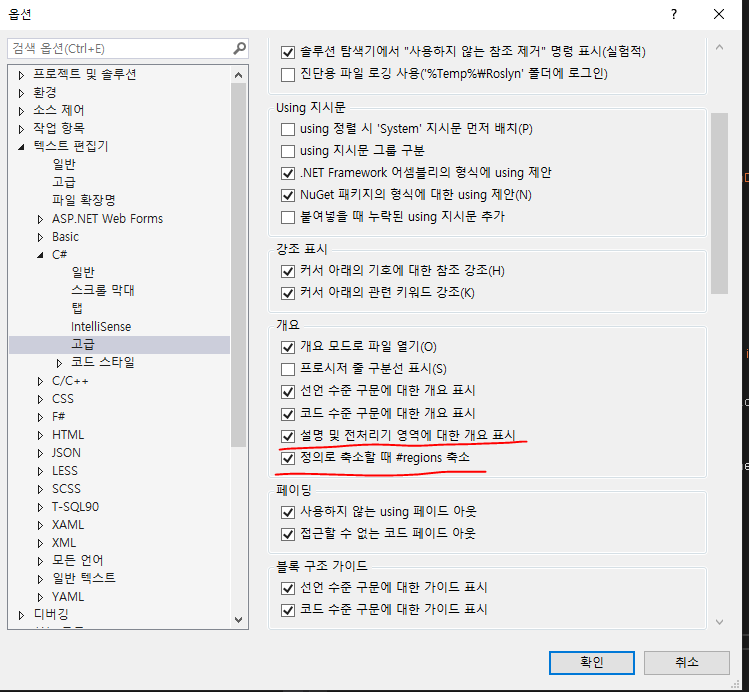Toggle '사용하지 않는 참조 제거' 명령 표시 checkbox
The height and width of the screenshot is (692, 749).
tap(288, 52)
